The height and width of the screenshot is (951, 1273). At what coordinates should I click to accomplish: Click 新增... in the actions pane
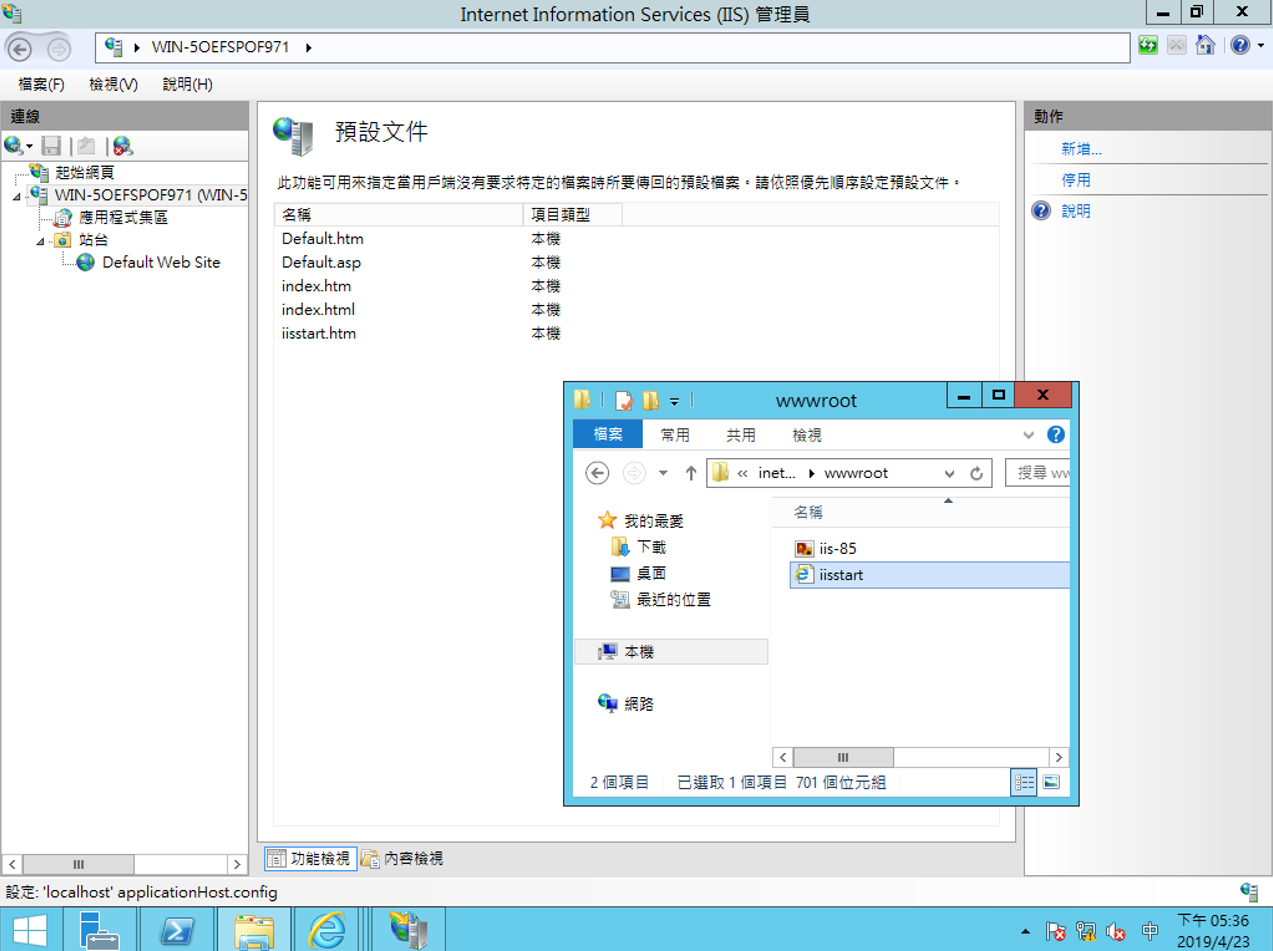click(x=1081, y=149)
